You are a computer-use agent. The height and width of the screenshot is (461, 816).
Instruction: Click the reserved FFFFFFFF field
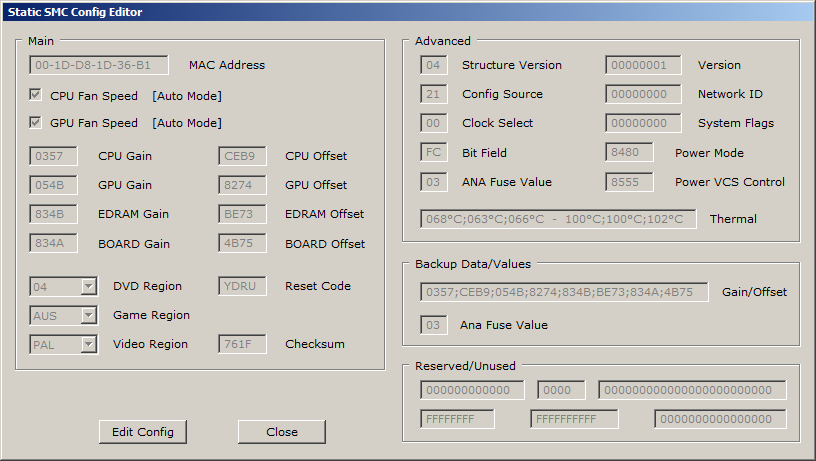(457, 419)
